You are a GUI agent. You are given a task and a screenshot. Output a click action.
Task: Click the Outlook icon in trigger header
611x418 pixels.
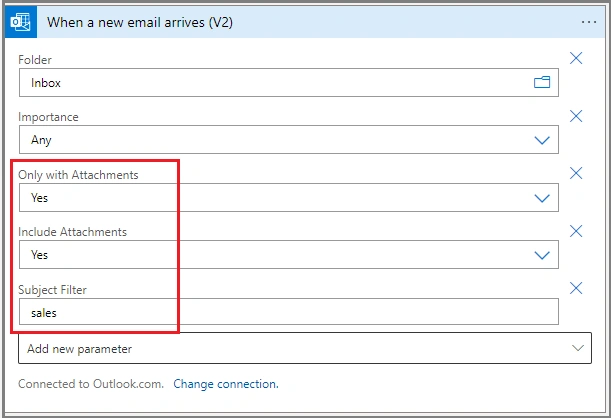(21, 22)
